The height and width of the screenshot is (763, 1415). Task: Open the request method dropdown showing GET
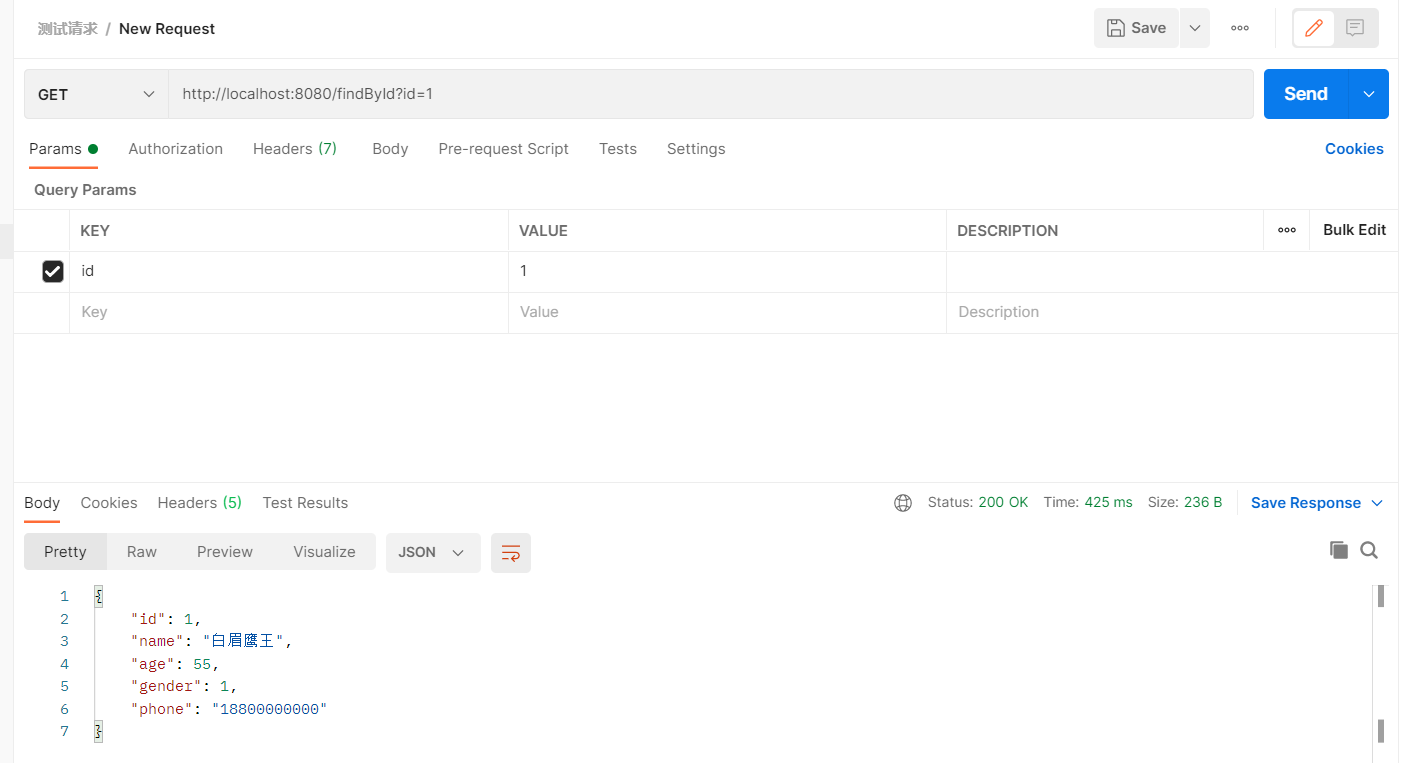point(95,93)
